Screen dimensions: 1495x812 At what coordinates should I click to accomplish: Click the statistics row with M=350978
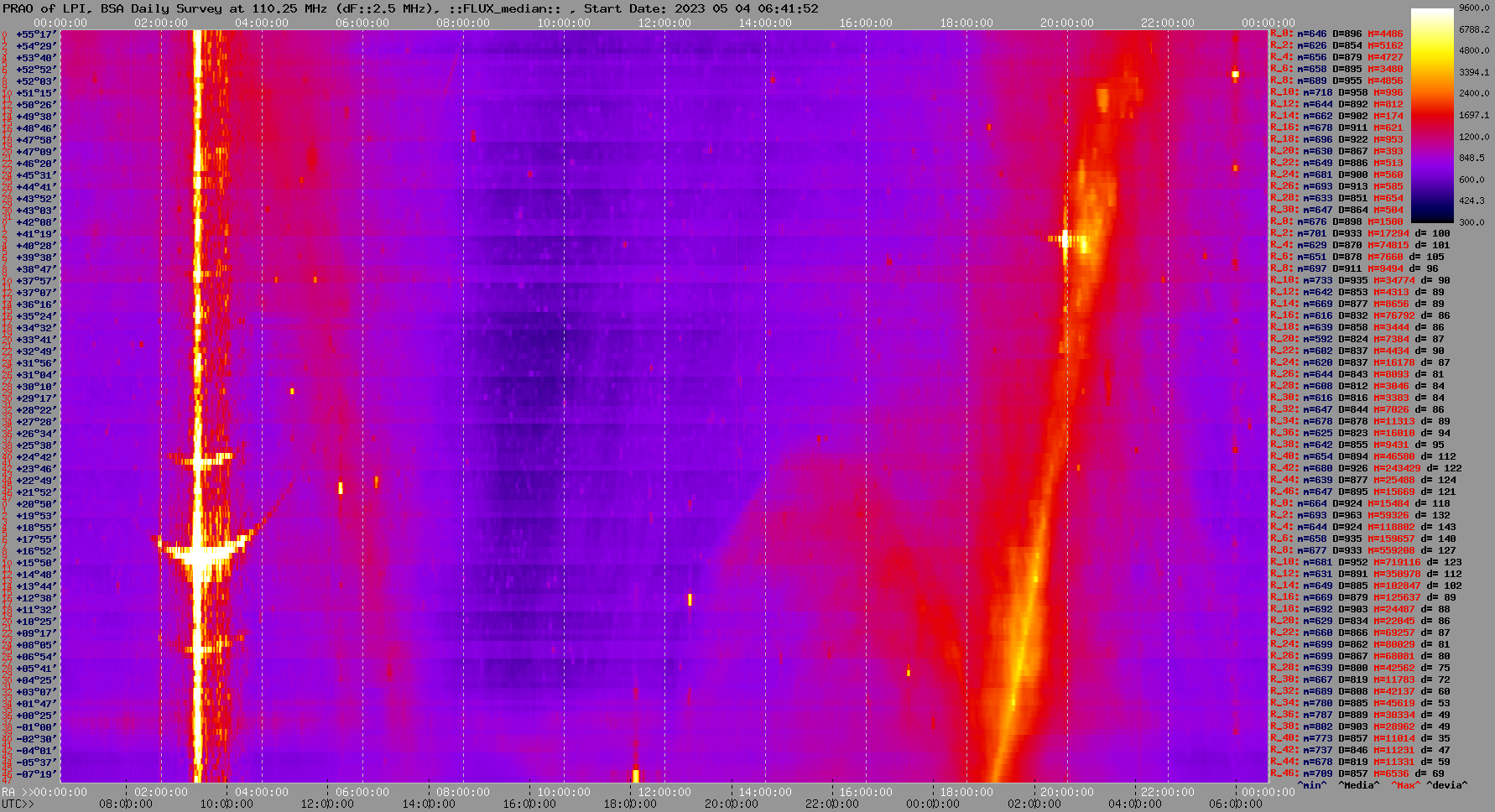pyautogui.click(x=1366, y=575)
